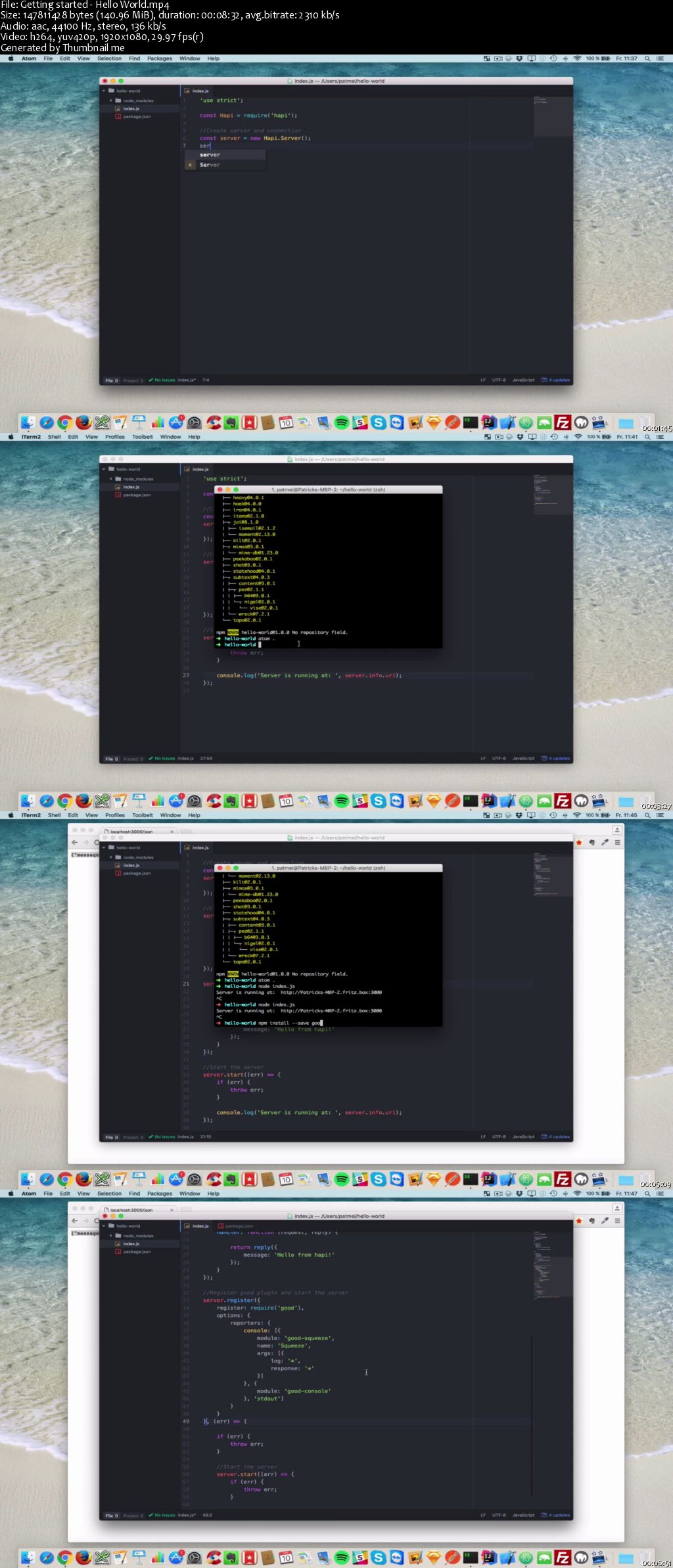
Task: Expand node_modules folder in the 11:37 frame
Action: tap(111, 101)
